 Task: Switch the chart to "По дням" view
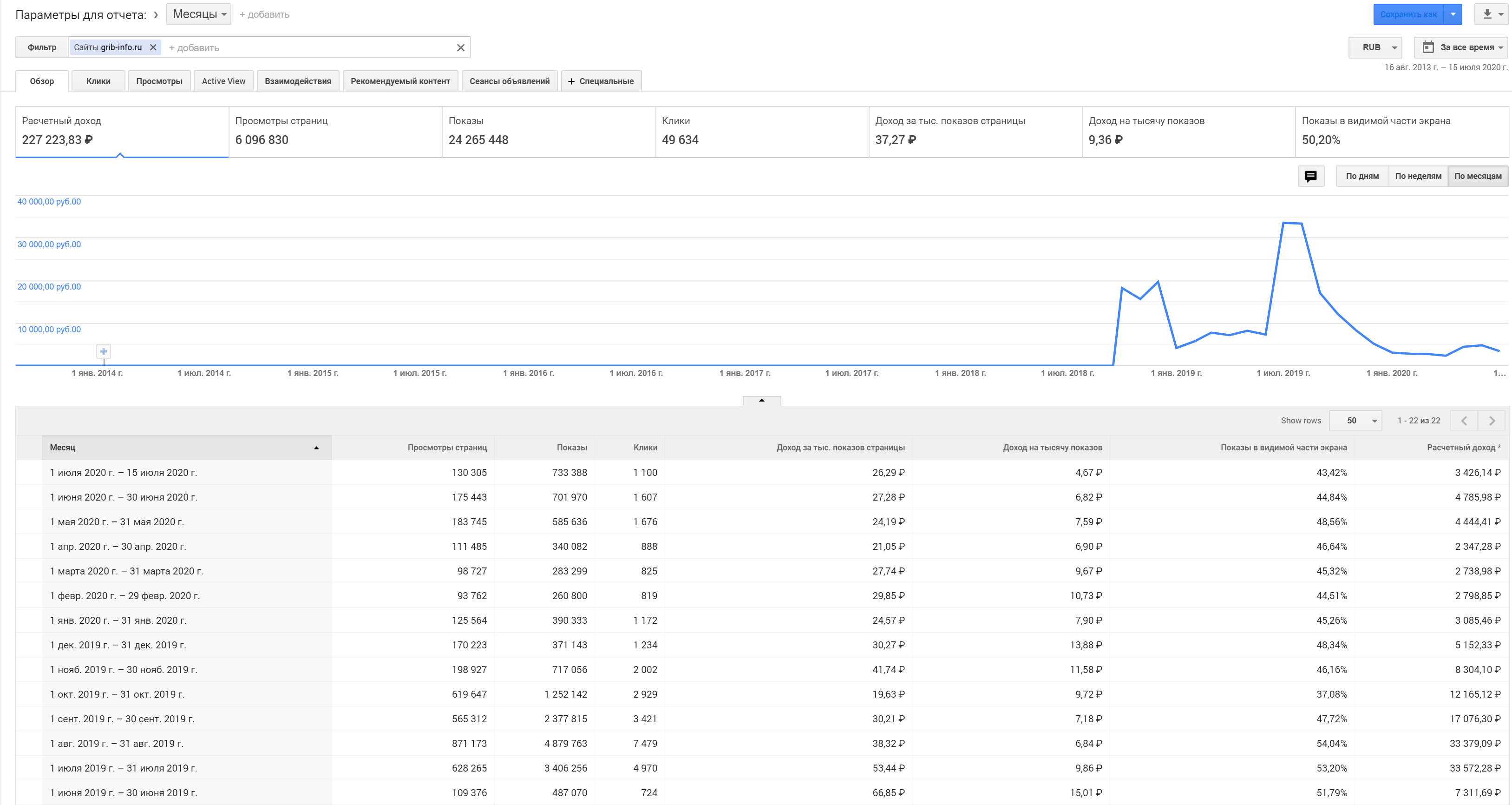click(x=1362, y=176)
